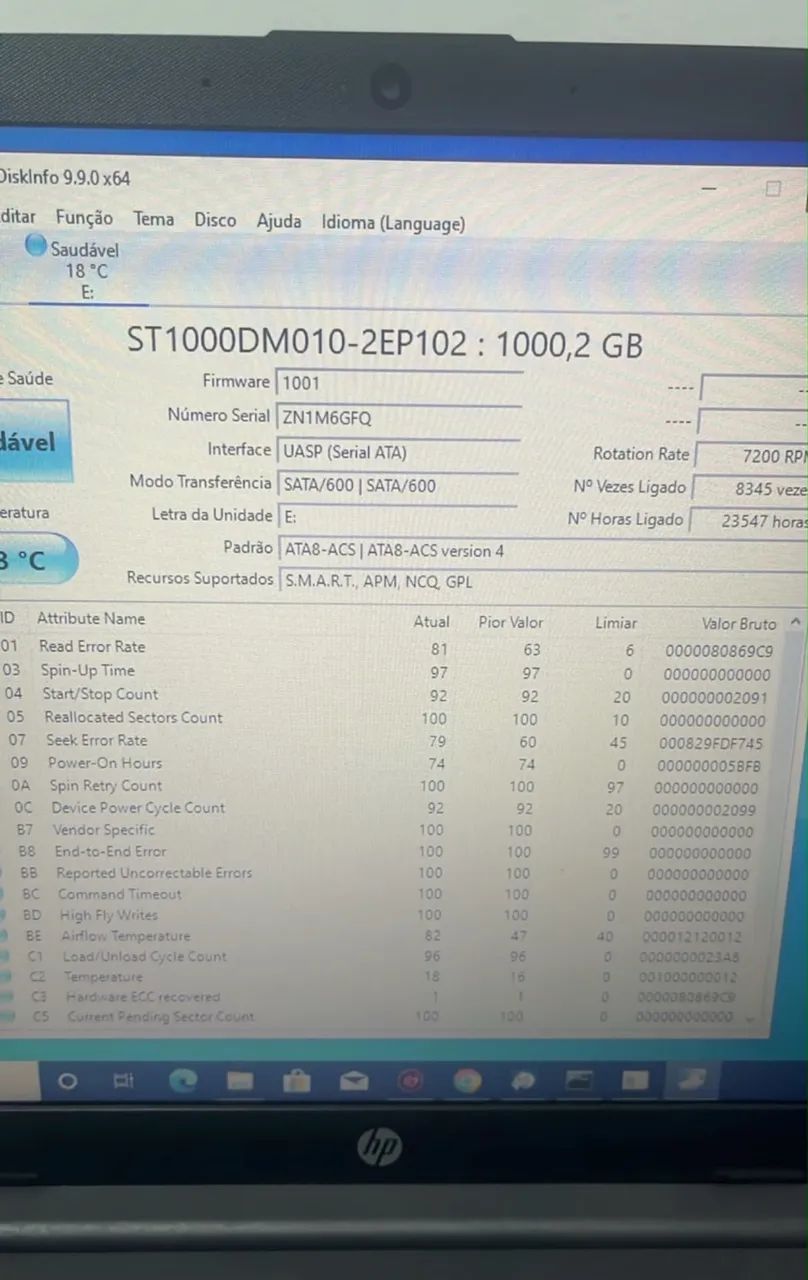Open the Tema menu
This screenshot has width=808, height=1280.
tap(153, 219)
